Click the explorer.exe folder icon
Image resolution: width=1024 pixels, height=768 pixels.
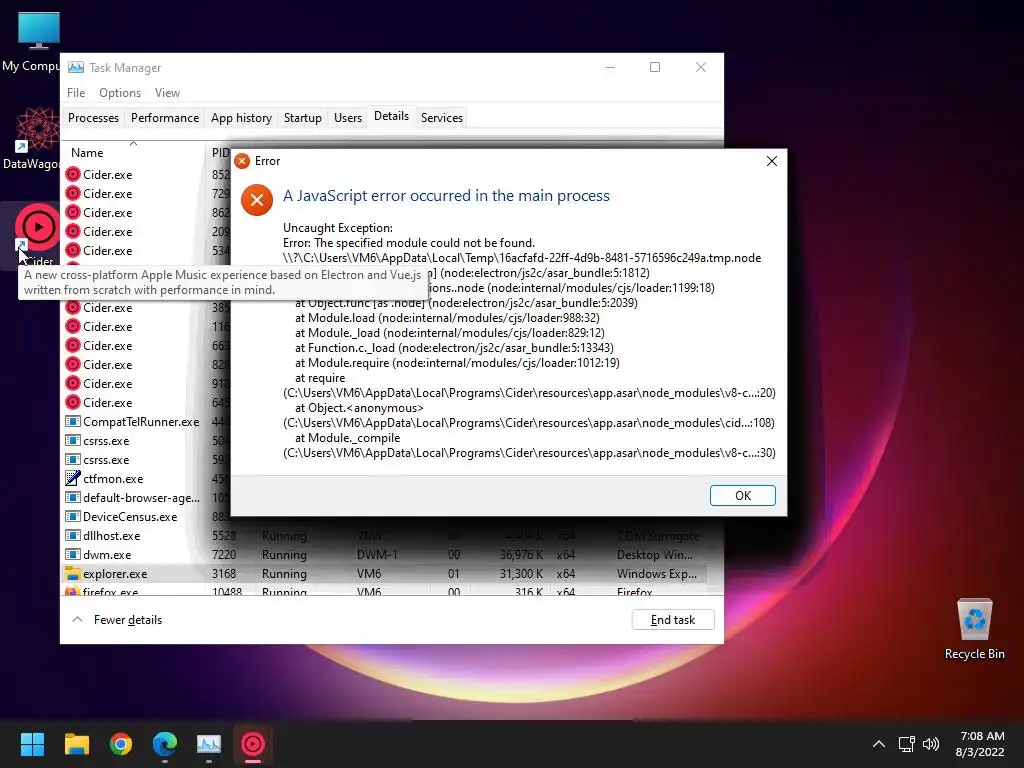pyautogui.click(x=72, y=573)
